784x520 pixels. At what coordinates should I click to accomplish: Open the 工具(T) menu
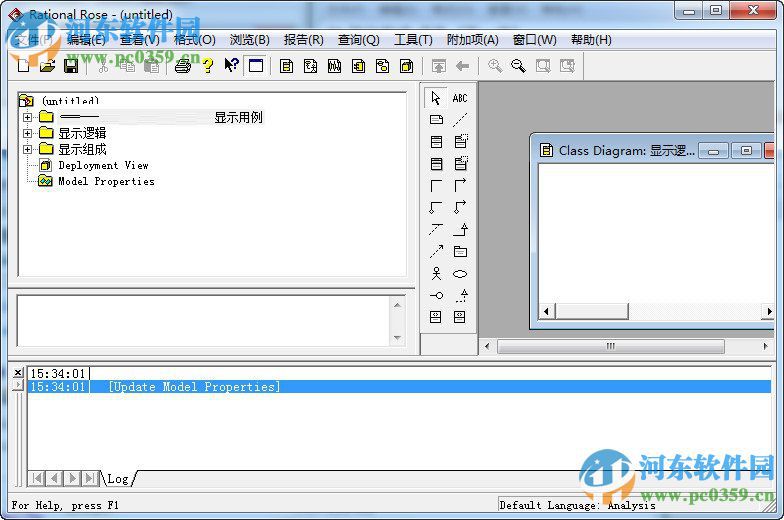pyautogui.click(x=413, y=40)
